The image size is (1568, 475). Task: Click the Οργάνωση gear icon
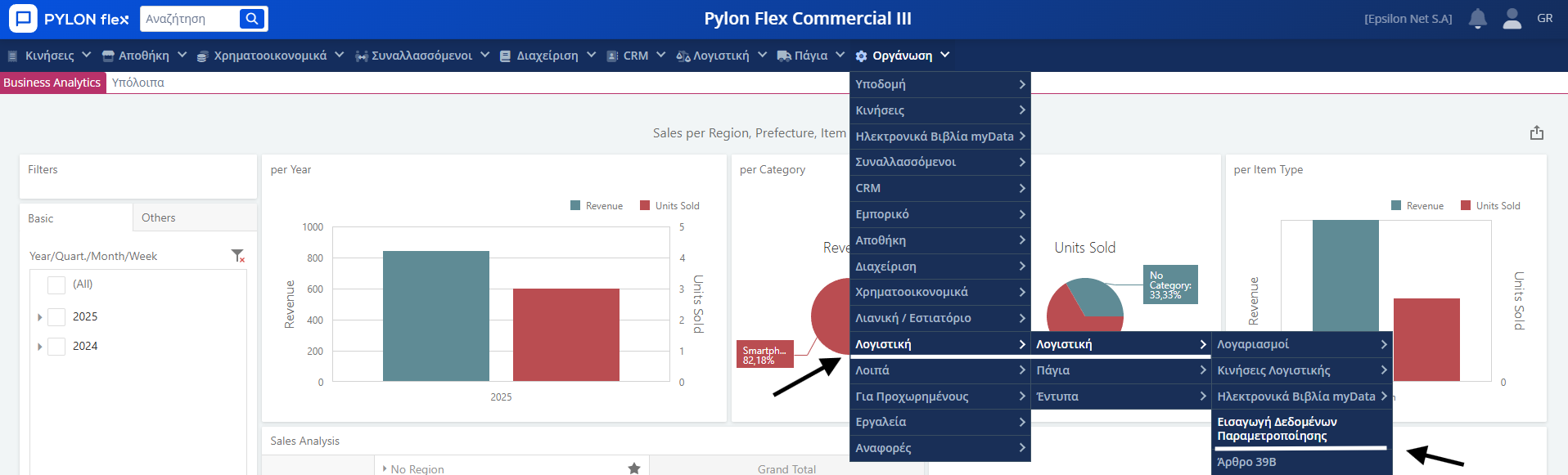(x=861, y=56)
